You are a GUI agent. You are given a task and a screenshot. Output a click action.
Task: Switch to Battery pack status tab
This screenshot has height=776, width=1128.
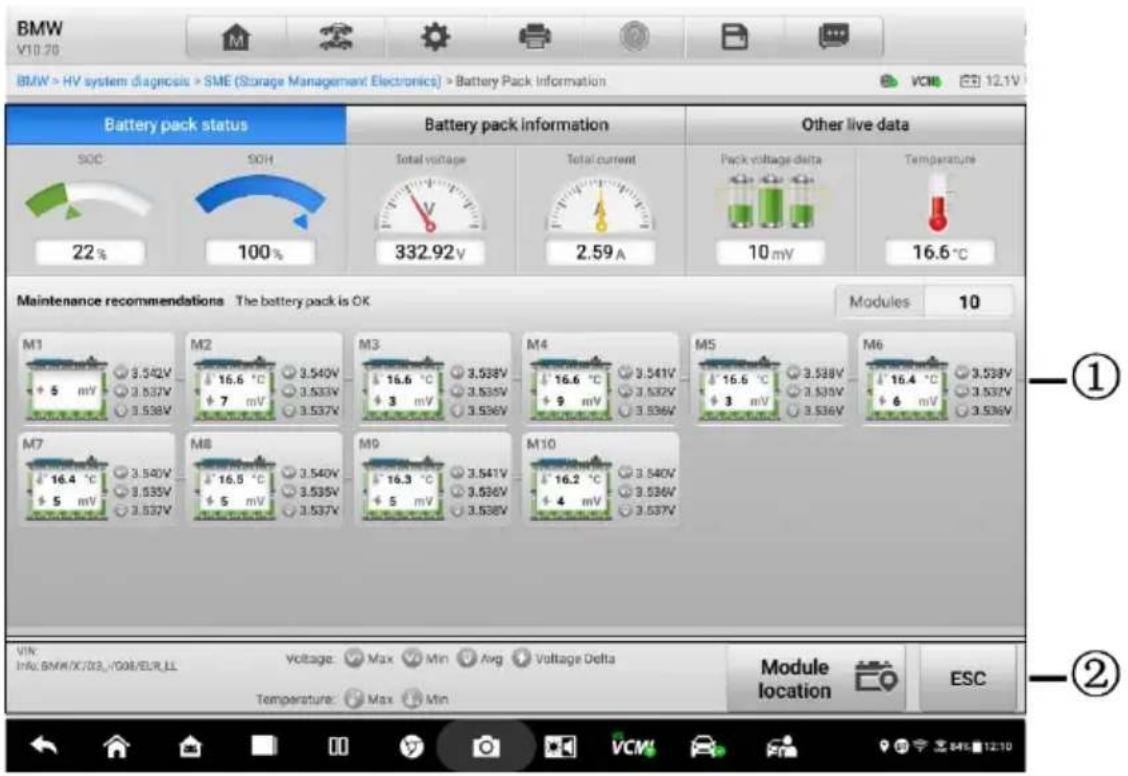176,125
